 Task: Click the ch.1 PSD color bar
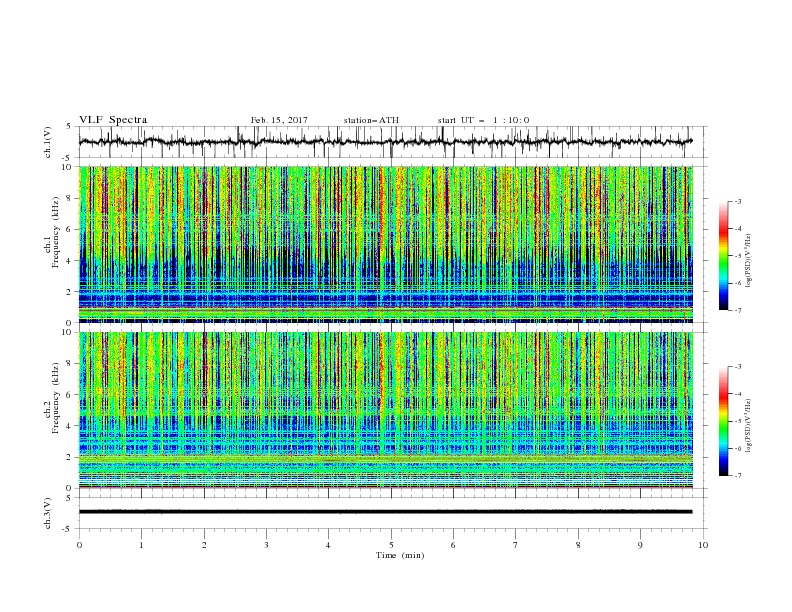point(723,256)
